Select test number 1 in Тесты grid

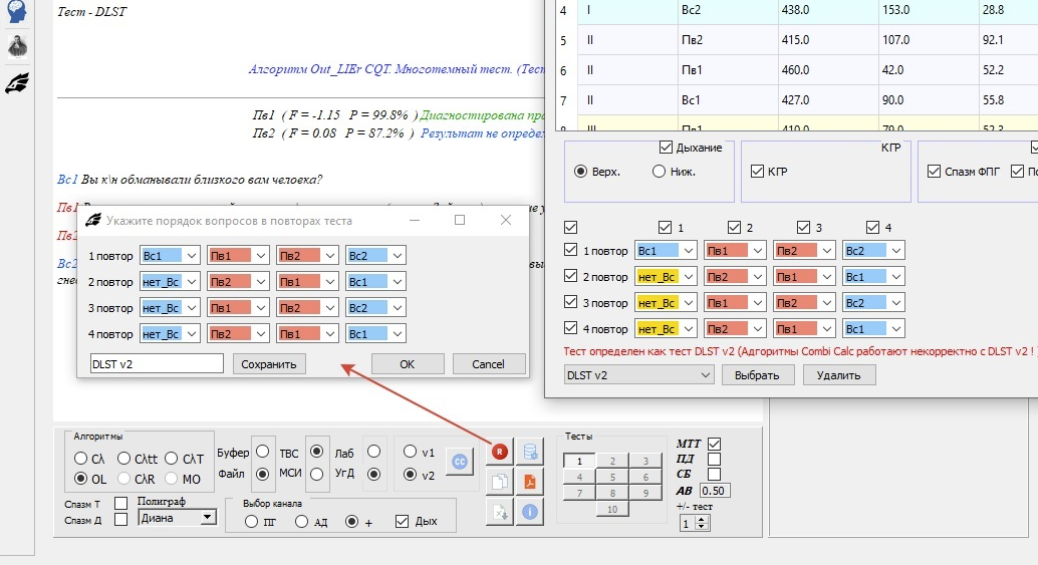(577, 462)
